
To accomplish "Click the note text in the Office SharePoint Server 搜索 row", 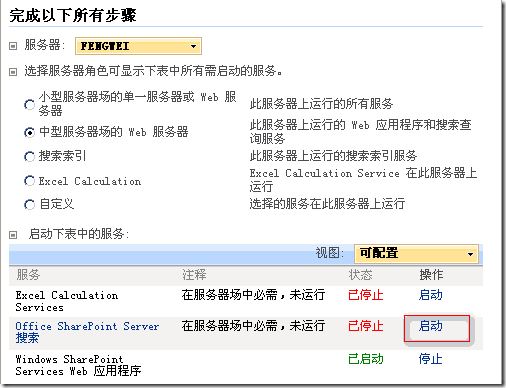I will pyautogui.click(x=253, y=326).
